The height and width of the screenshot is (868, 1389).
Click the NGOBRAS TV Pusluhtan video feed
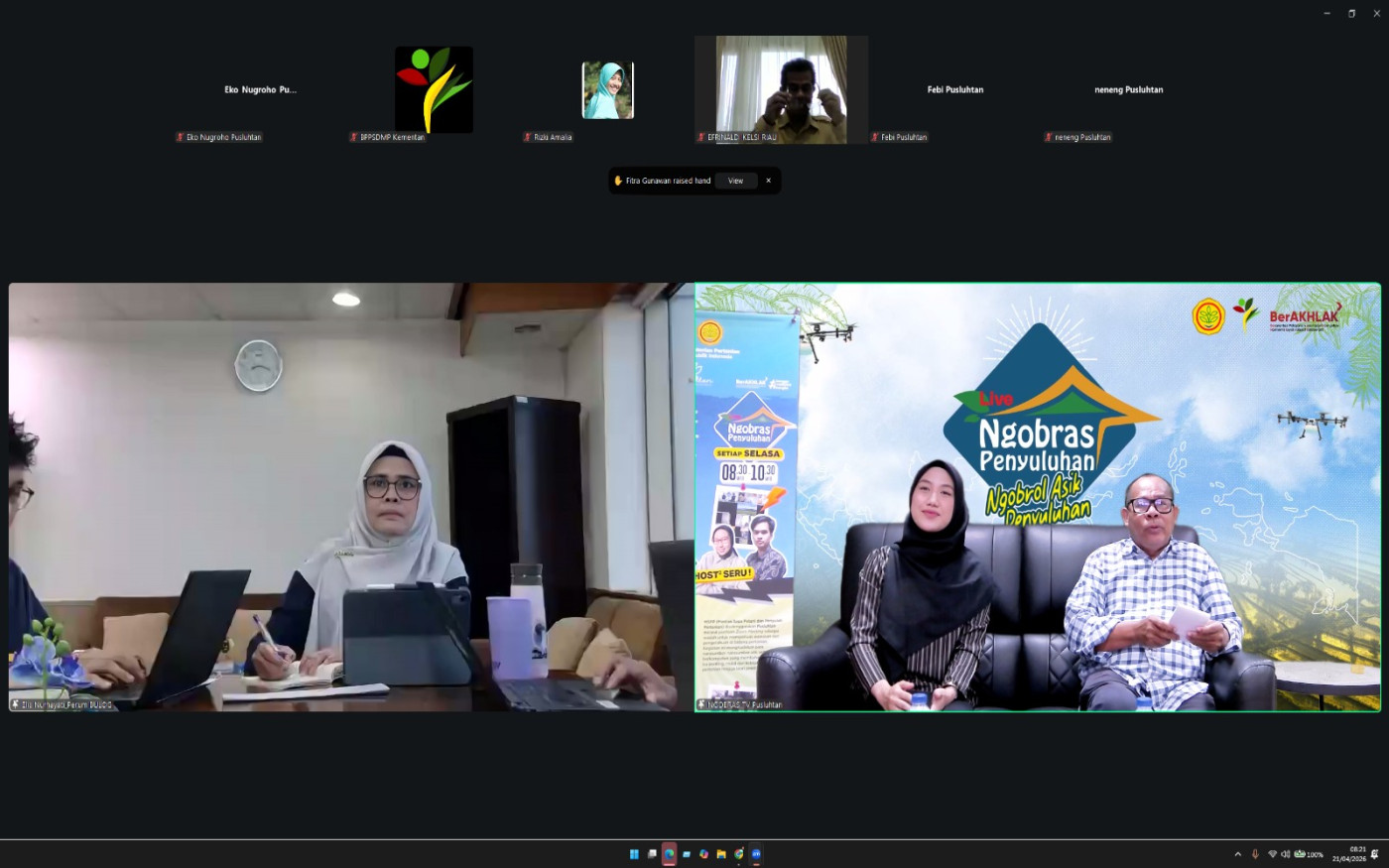(1037, 496)
